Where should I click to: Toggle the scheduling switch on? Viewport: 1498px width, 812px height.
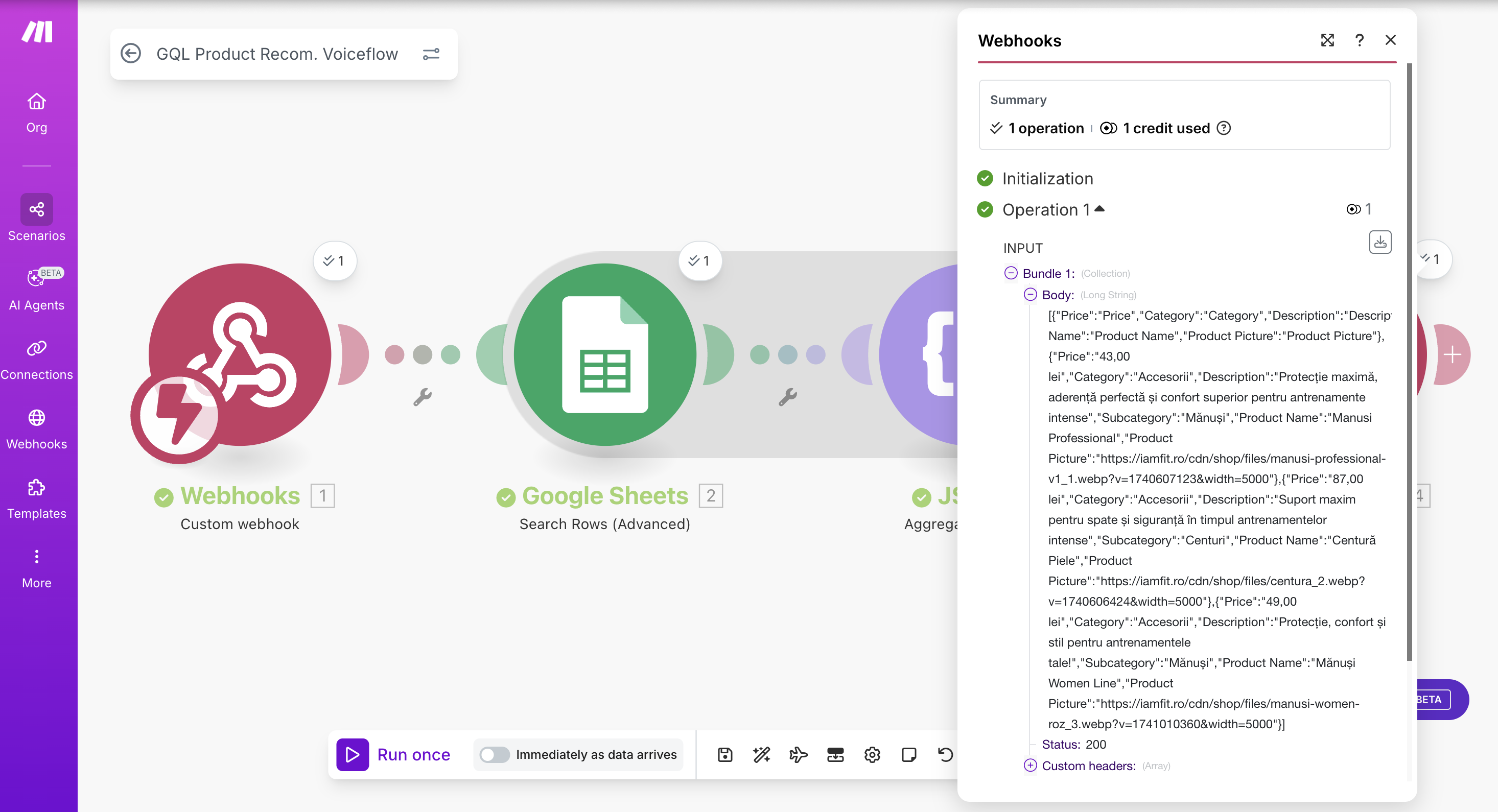pos(495,754)
